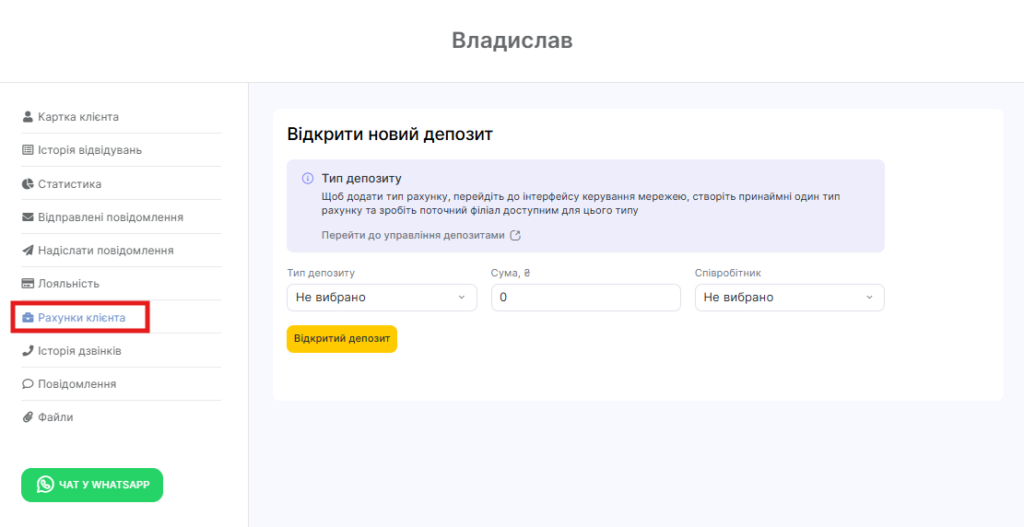The height and width of the screenshot is (527, 1024).
Task: Open the Співробітник dropdown
Action: [x=789, y=297]
